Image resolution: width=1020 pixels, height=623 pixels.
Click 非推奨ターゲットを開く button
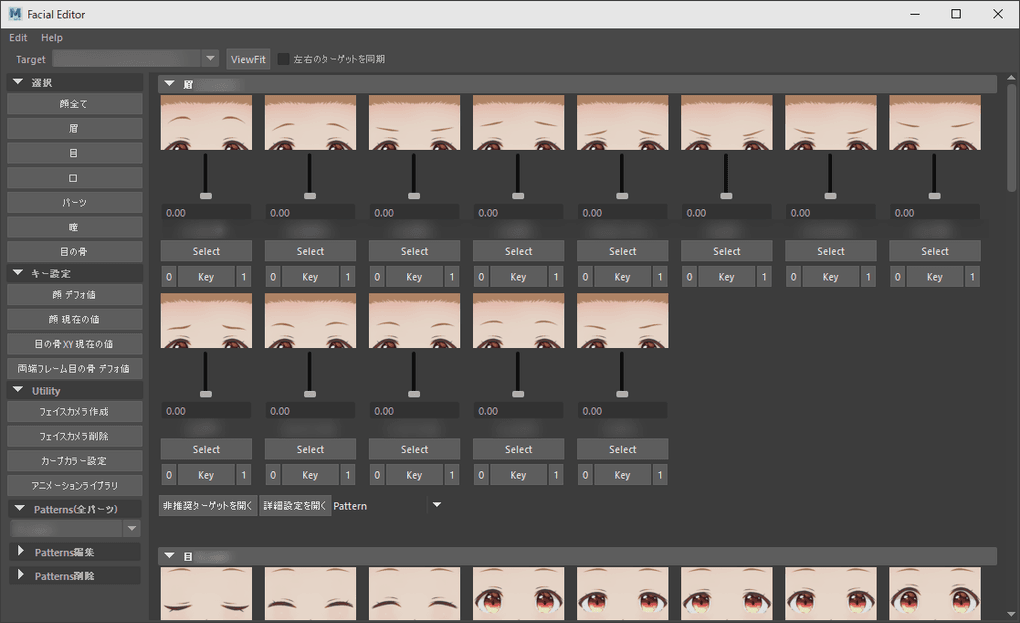coord(208,506)
